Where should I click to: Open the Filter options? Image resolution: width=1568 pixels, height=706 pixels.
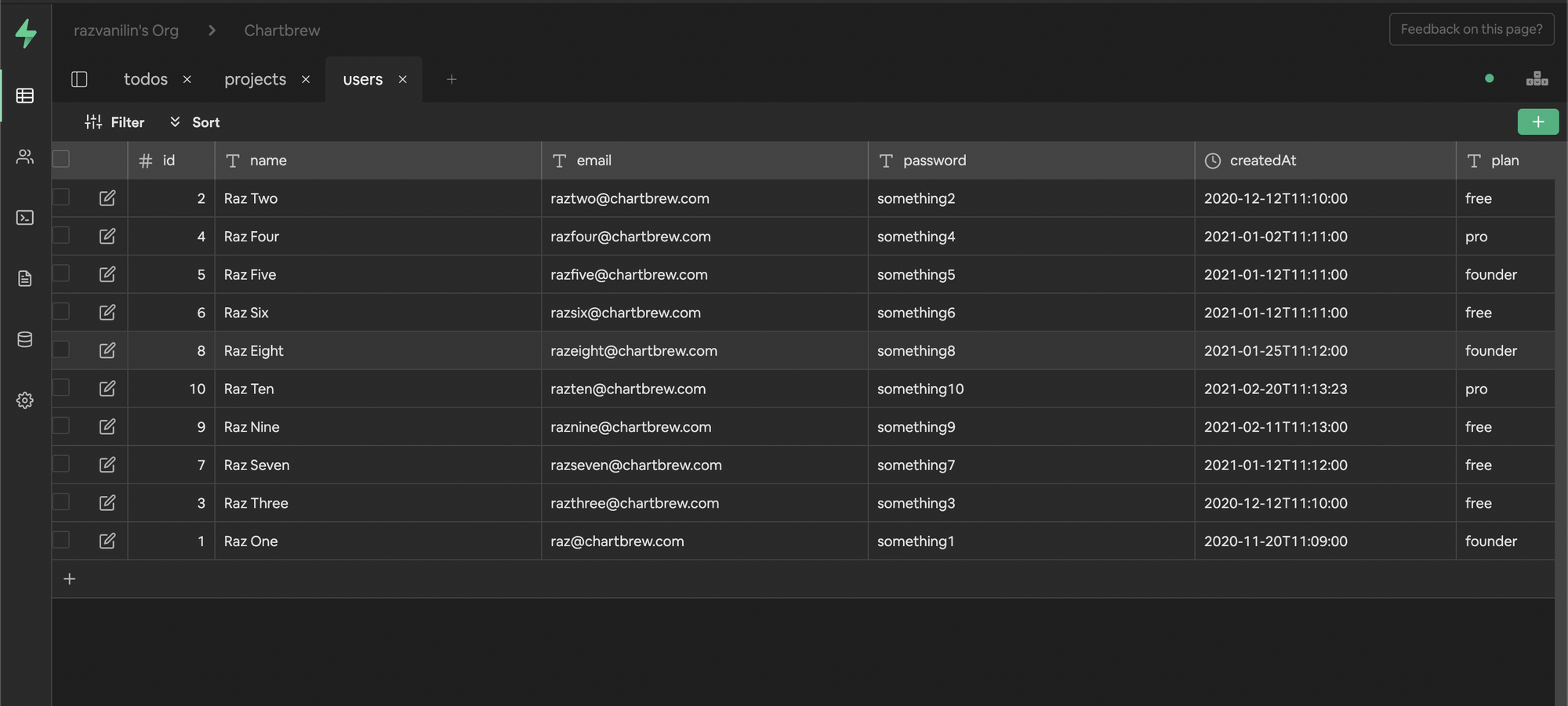click(115, 122)
